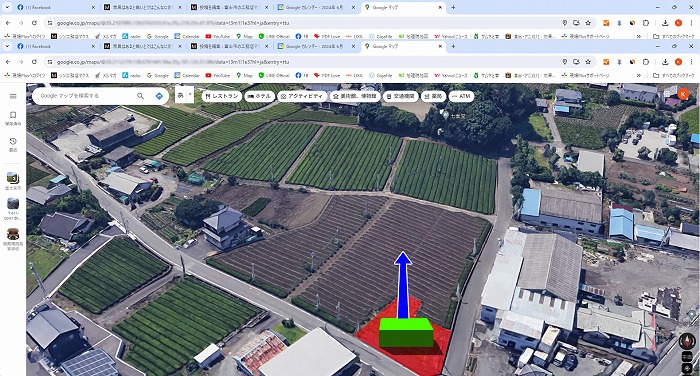Open the 富士宮市 recent place thumbnail

(x=13, y=181)
